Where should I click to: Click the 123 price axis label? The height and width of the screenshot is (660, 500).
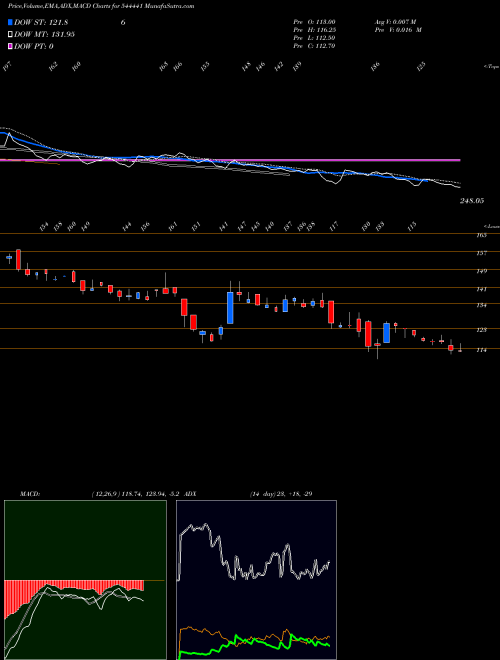tap(481, 330)
